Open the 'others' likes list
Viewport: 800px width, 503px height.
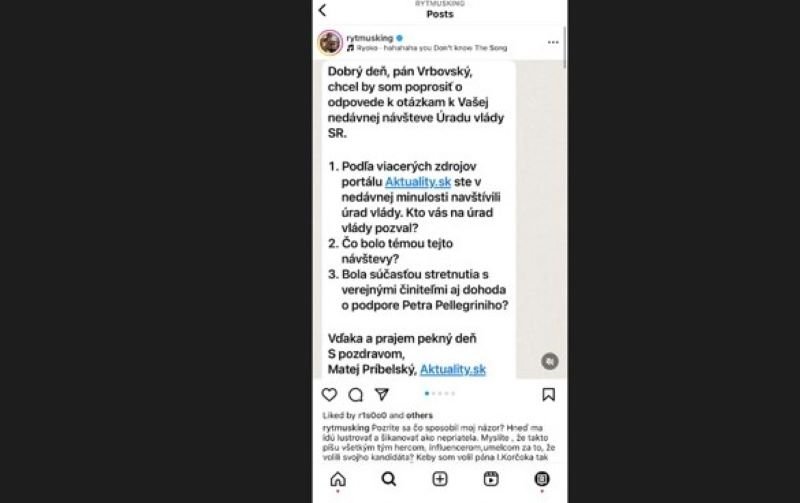point(419,415)
